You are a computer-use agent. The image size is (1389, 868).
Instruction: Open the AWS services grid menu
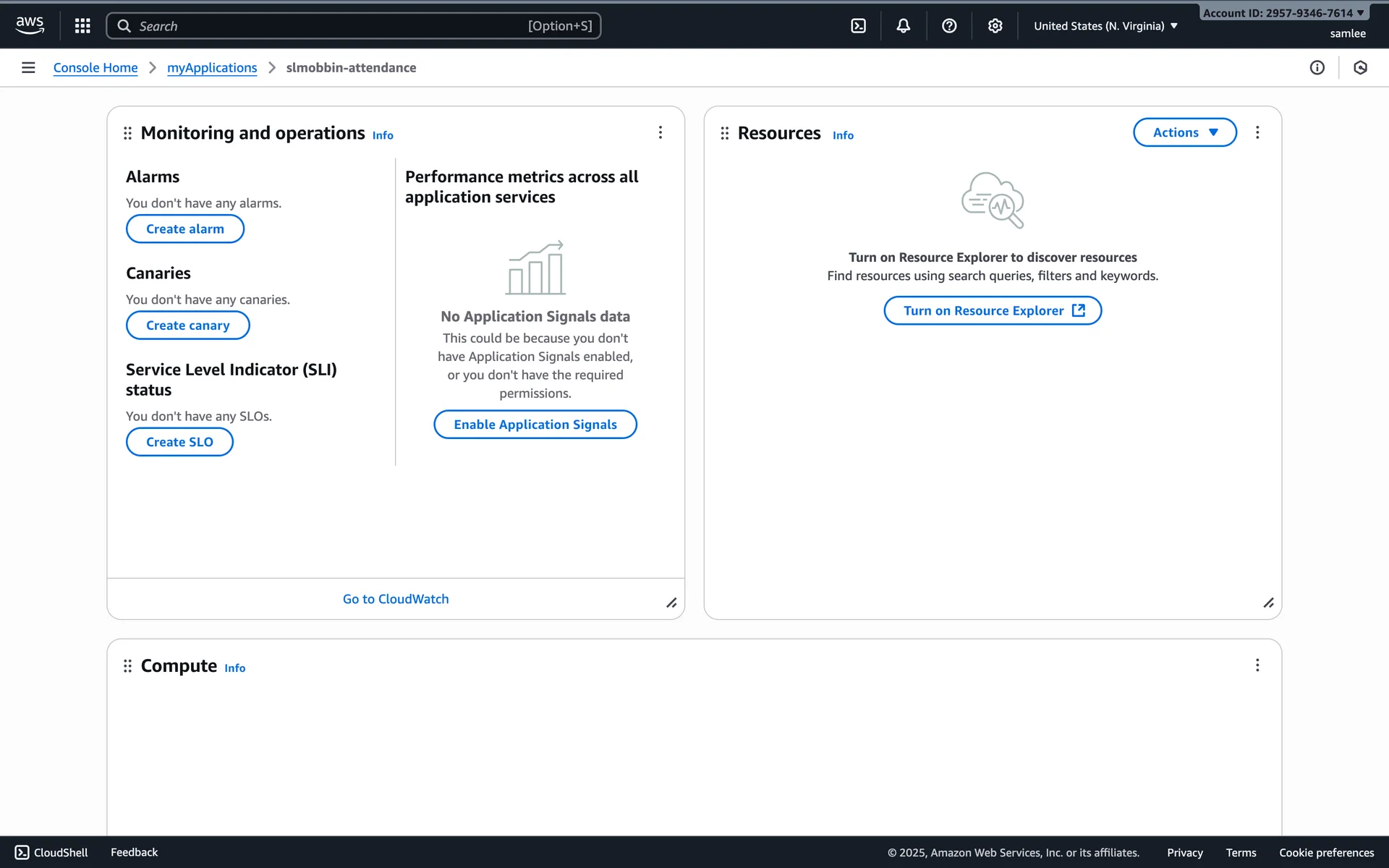click(x=82, y=26)
